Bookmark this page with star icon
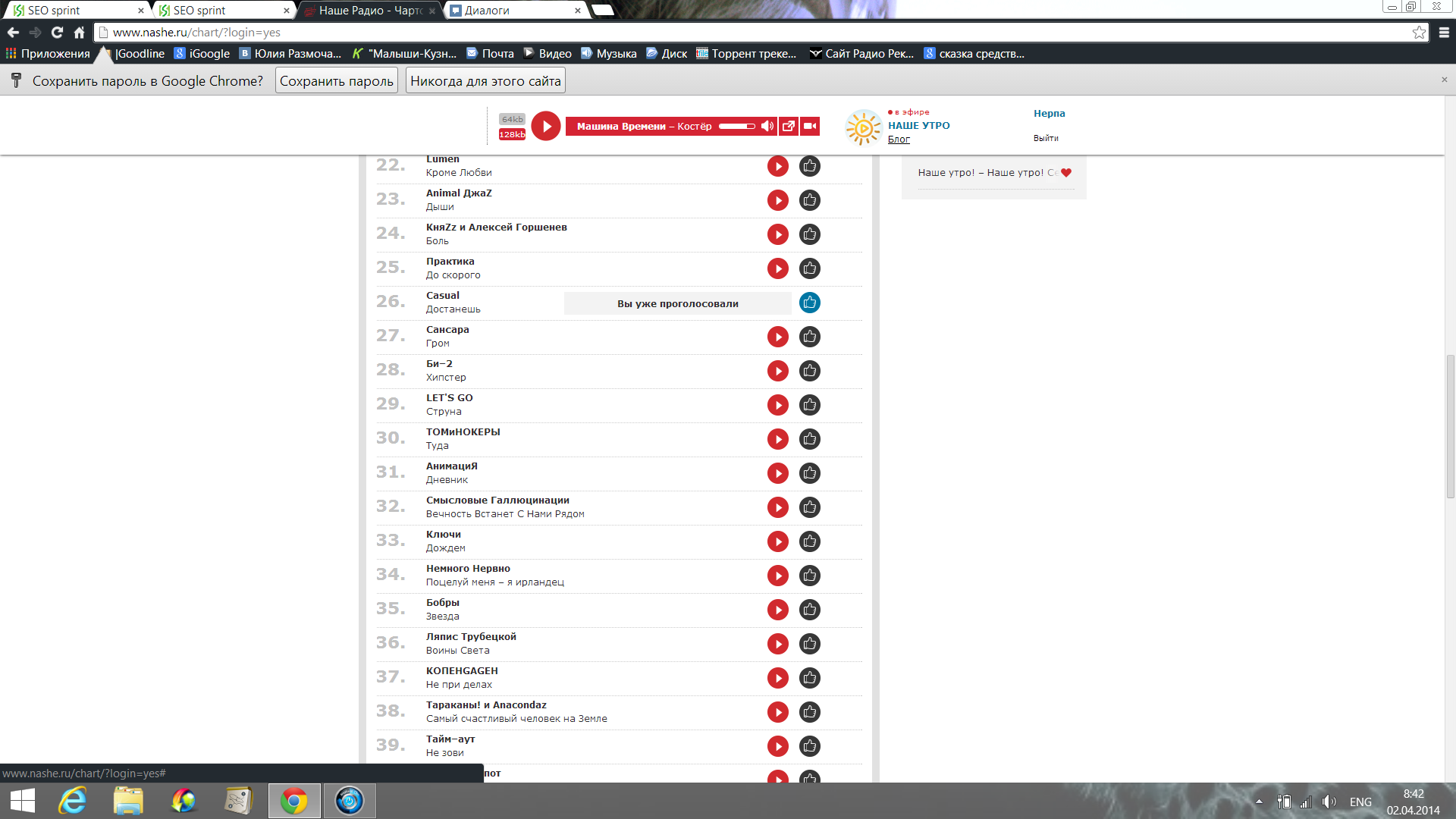 [1419, 33]
